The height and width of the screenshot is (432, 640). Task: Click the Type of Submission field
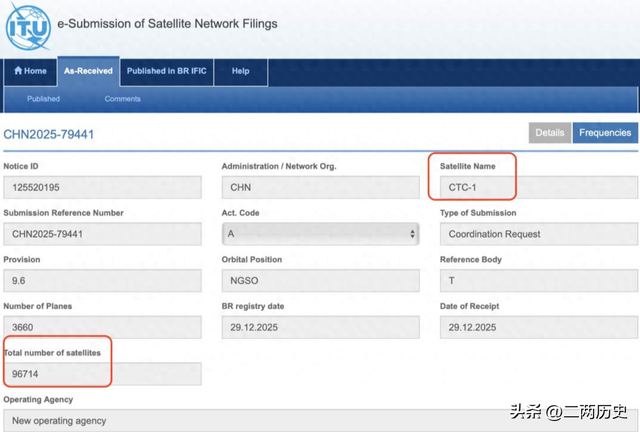click(538, 234)
